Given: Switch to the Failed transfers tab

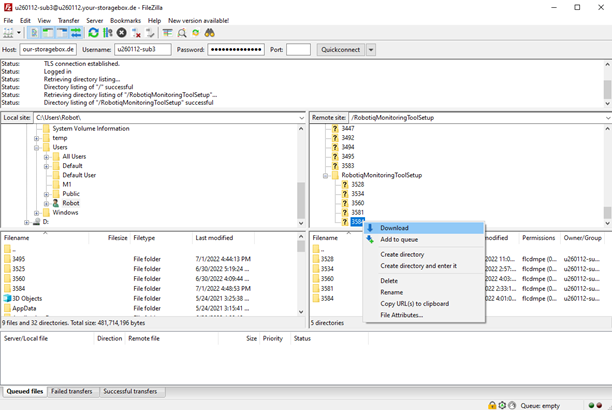Looking at the screenshot, I should click(74, 391).
